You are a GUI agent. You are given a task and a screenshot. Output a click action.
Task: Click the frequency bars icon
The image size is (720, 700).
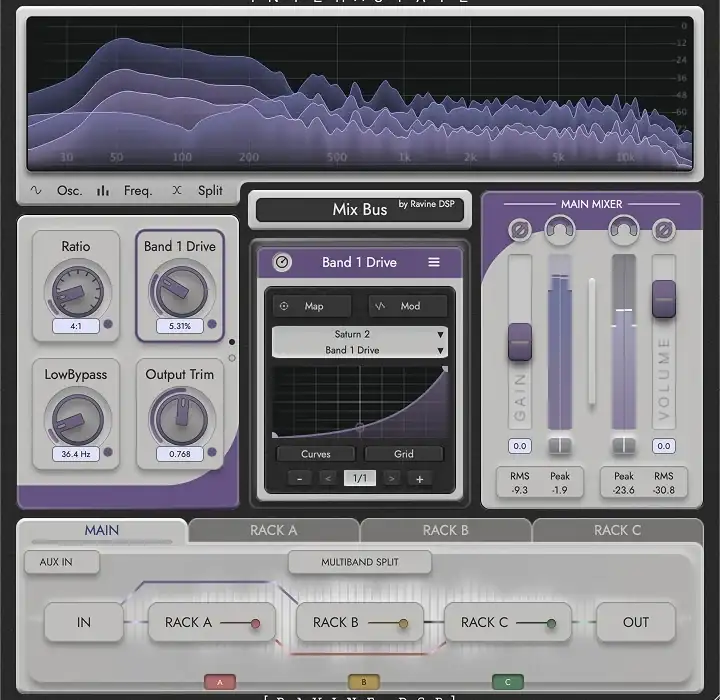pyautogui.click(x=103, y=191)
